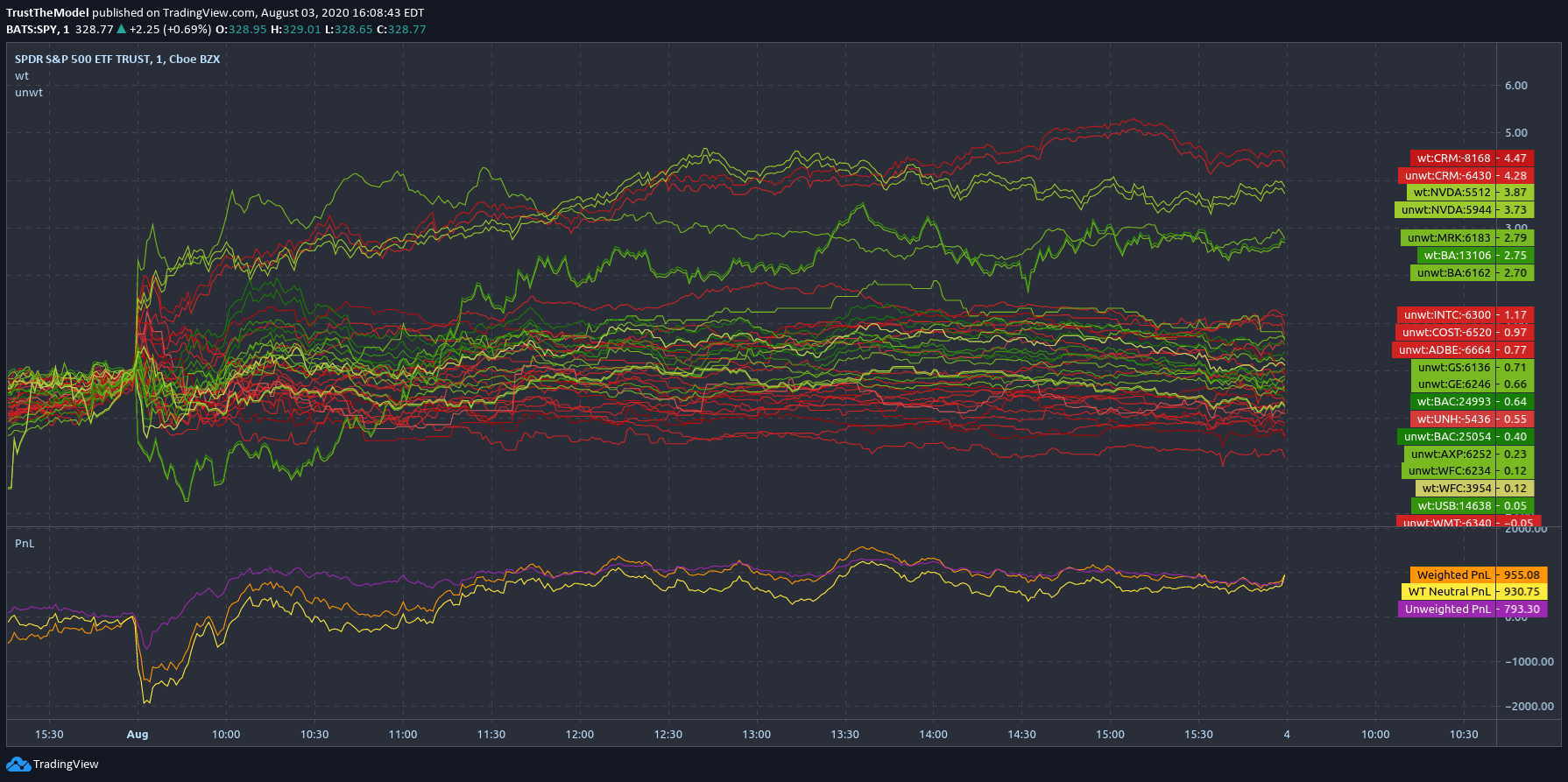Click the wt:USB:14638 price label
The width and height of the screenshot is (1568, 782).
(x=1473, y=506)
